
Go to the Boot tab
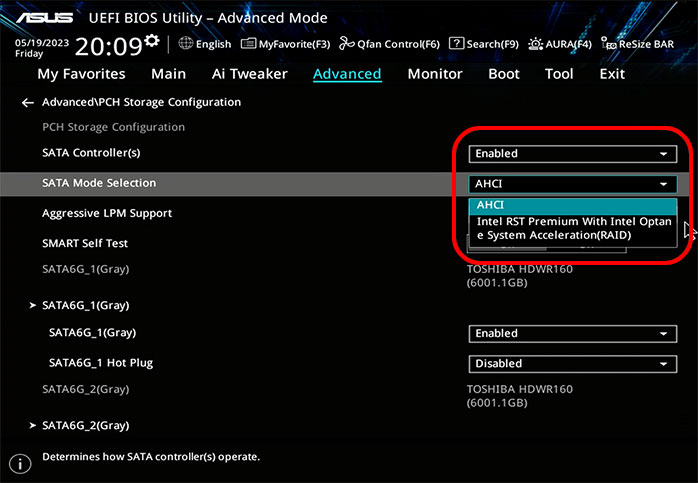[504, 74]
